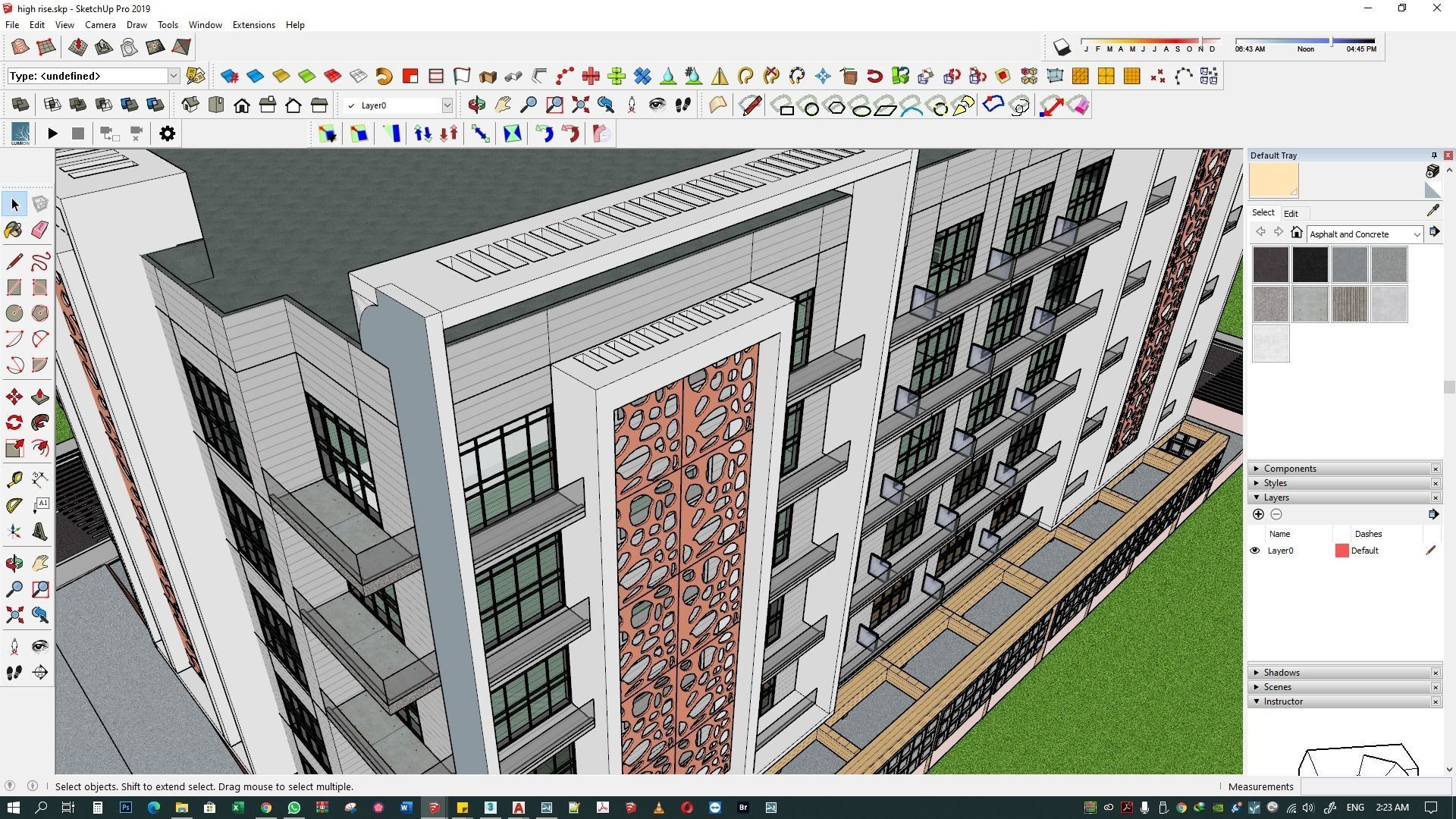The height and width of the screenshot is (819, 1456).
Task: Open Windows Start menu
Action: pos(13,808)
